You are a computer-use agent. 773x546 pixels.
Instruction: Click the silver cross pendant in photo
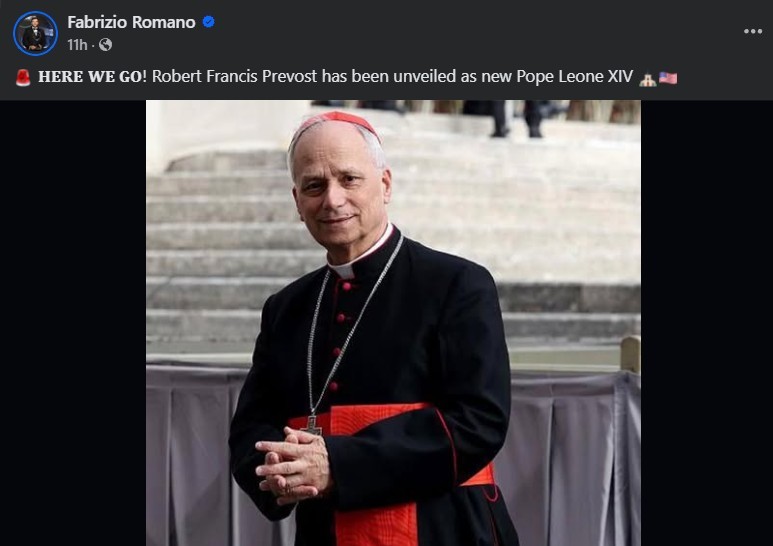[x=312, y=424]
